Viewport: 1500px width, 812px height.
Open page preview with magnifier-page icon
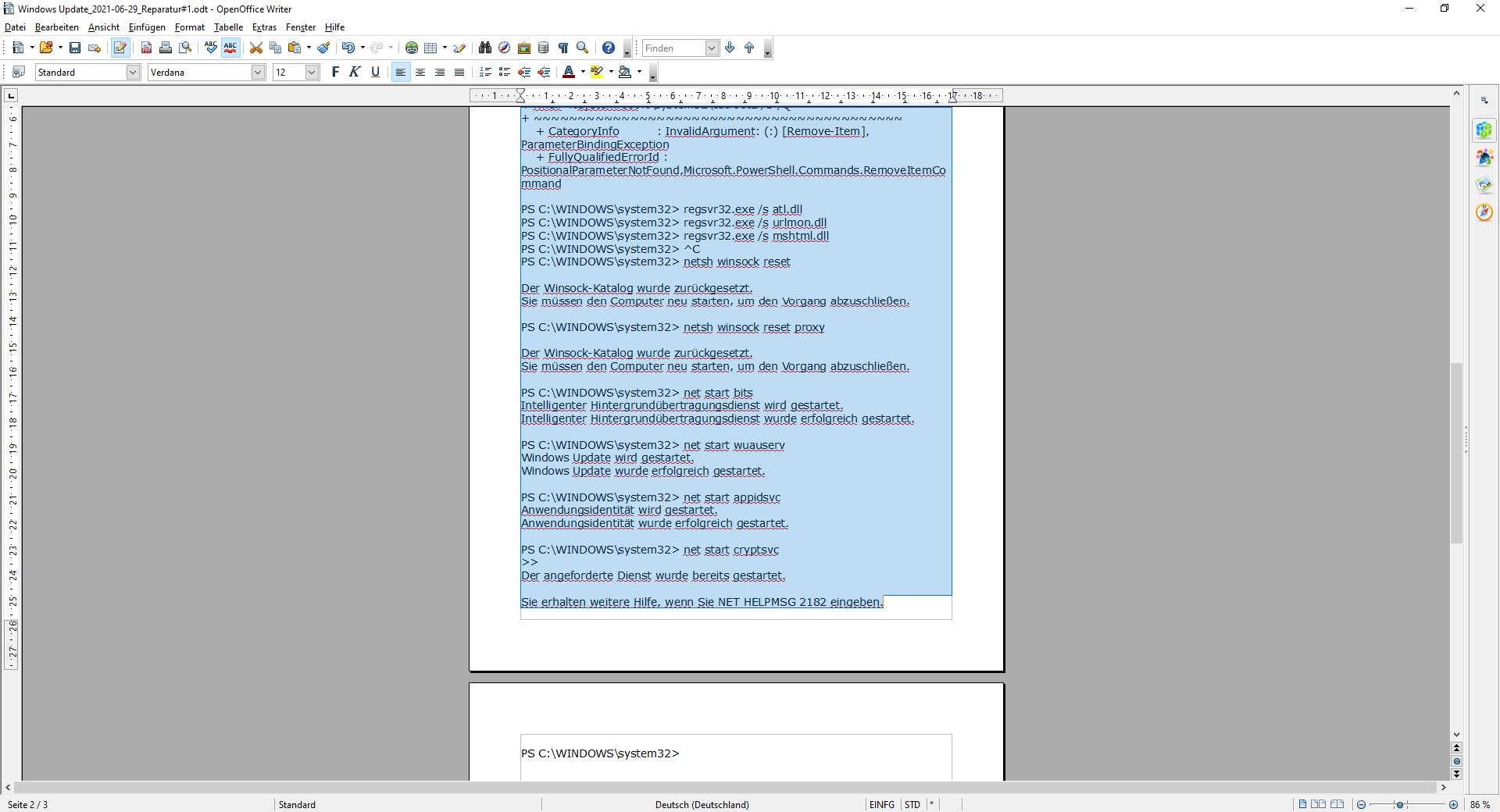click(x=185, y=48)
